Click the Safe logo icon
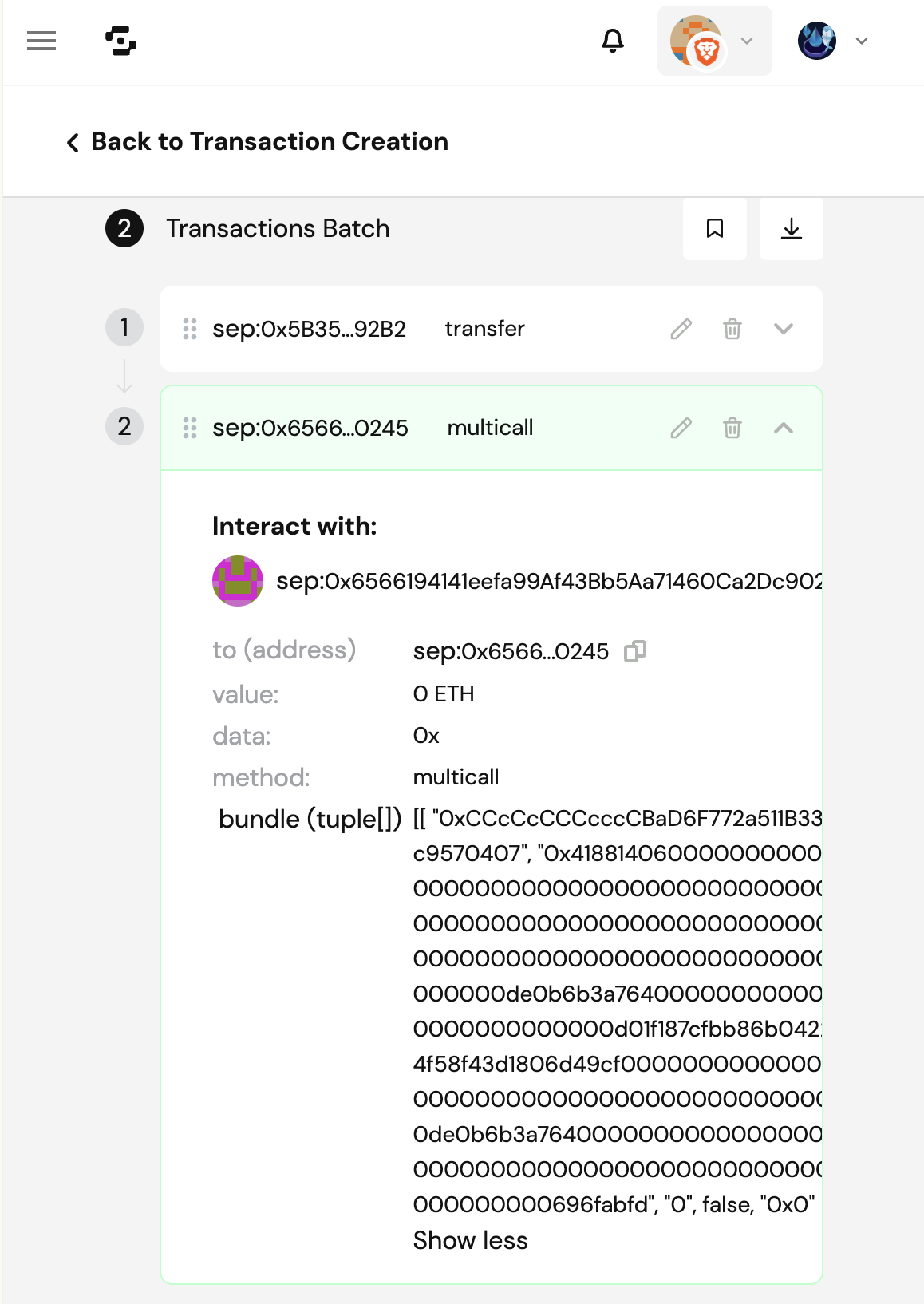924x1304 pixels. [120, 41]
